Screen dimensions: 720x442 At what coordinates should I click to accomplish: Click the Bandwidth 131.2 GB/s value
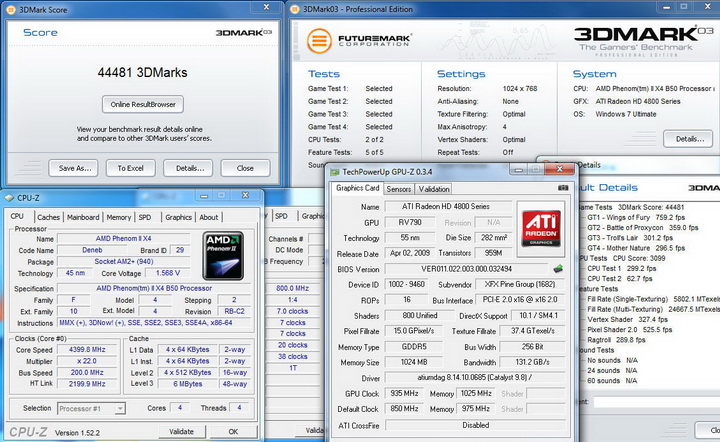[x=532, y=362]
